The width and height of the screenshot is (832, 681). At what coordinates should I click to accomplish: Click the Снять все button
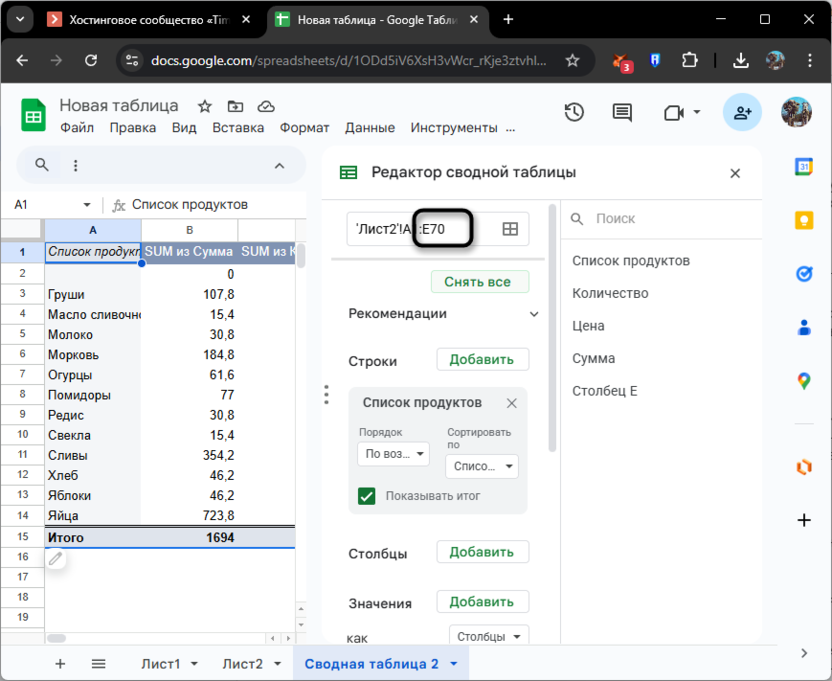[479, 282]
